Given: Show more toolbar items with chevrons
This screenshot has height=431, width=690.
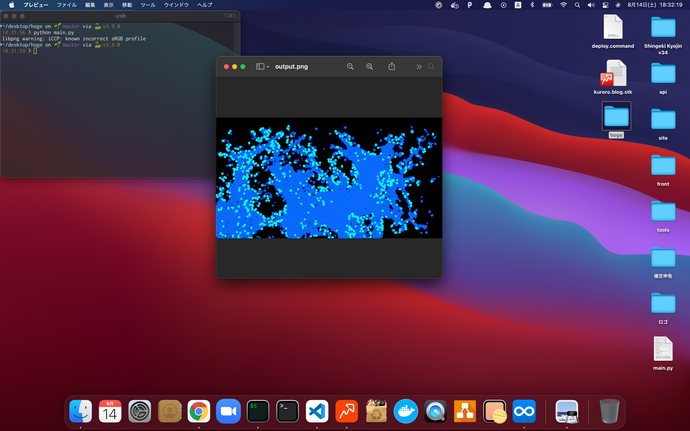Looking at the screenshot, I should click(418, 67).
